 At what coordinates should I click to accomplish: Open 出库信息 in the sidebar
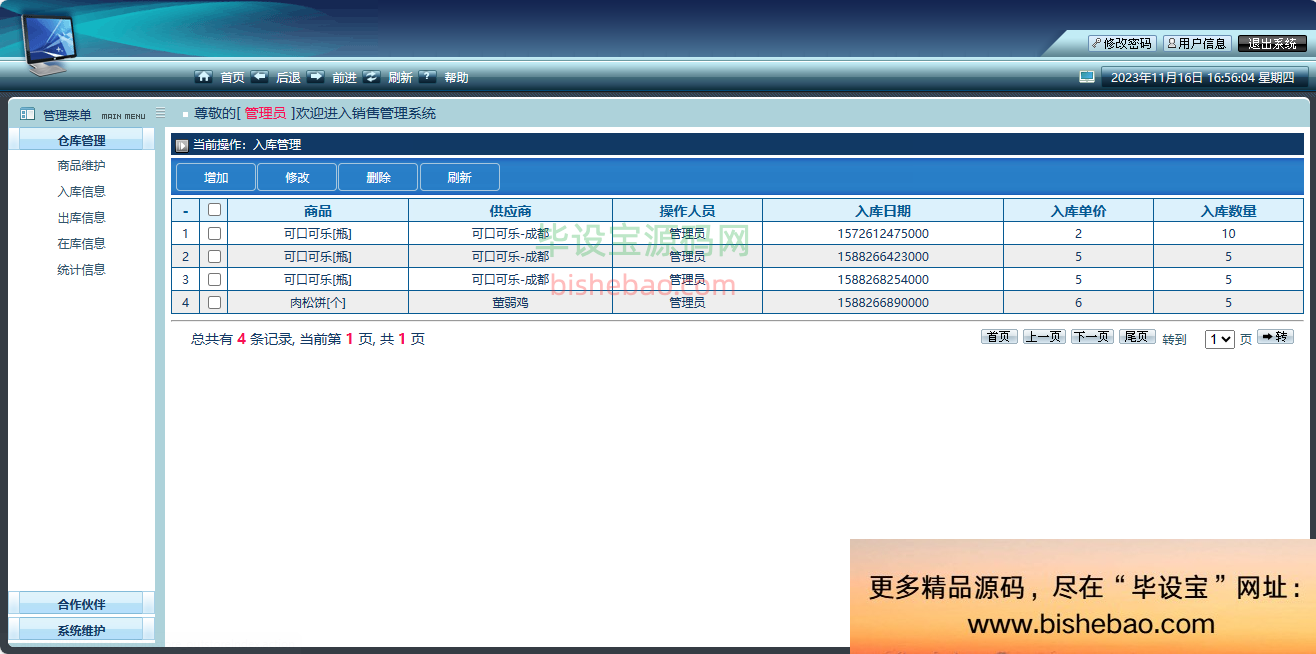(x=81, y=217)
